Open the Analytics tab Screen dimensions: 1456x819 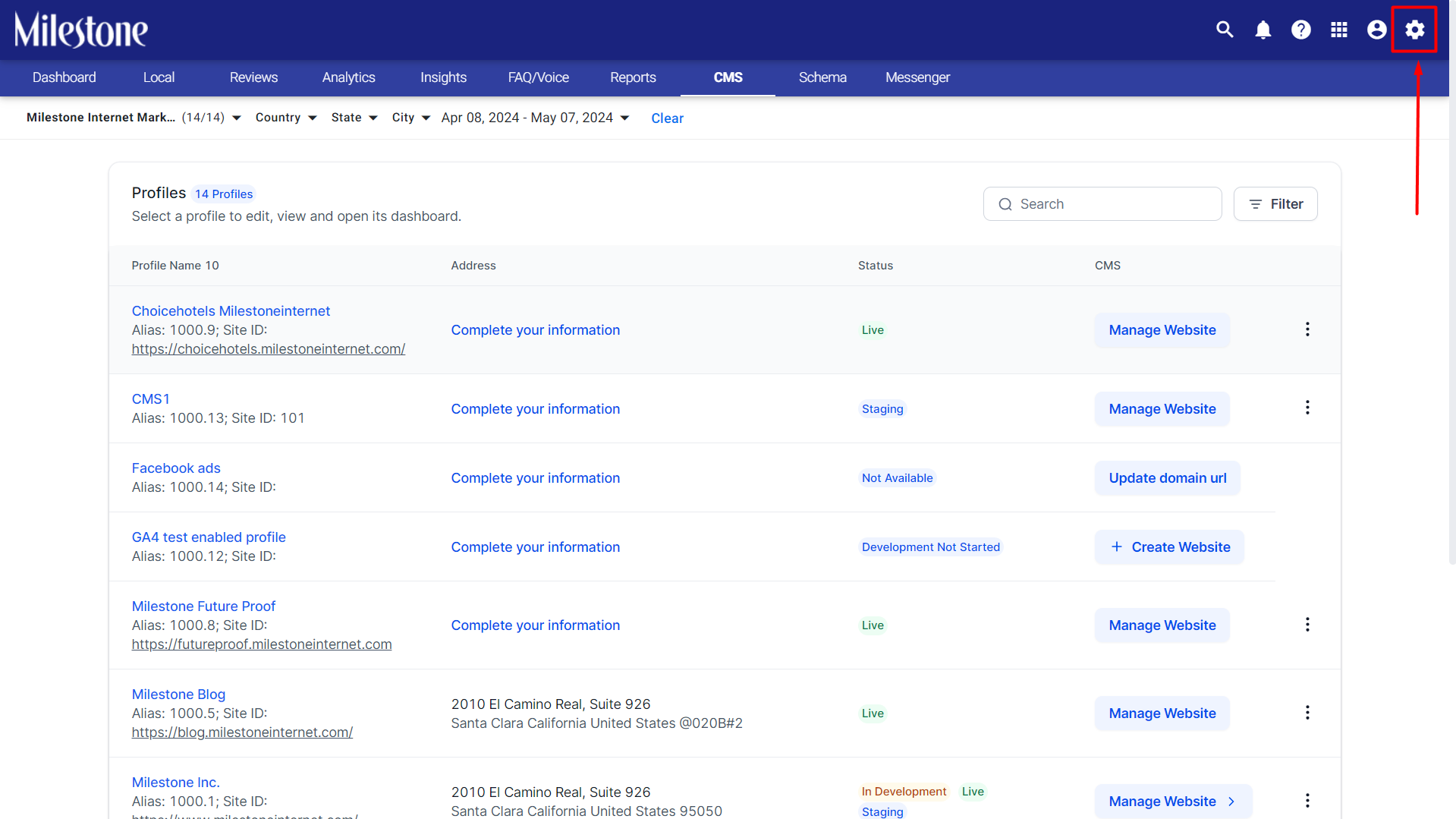tap(348, 77)
